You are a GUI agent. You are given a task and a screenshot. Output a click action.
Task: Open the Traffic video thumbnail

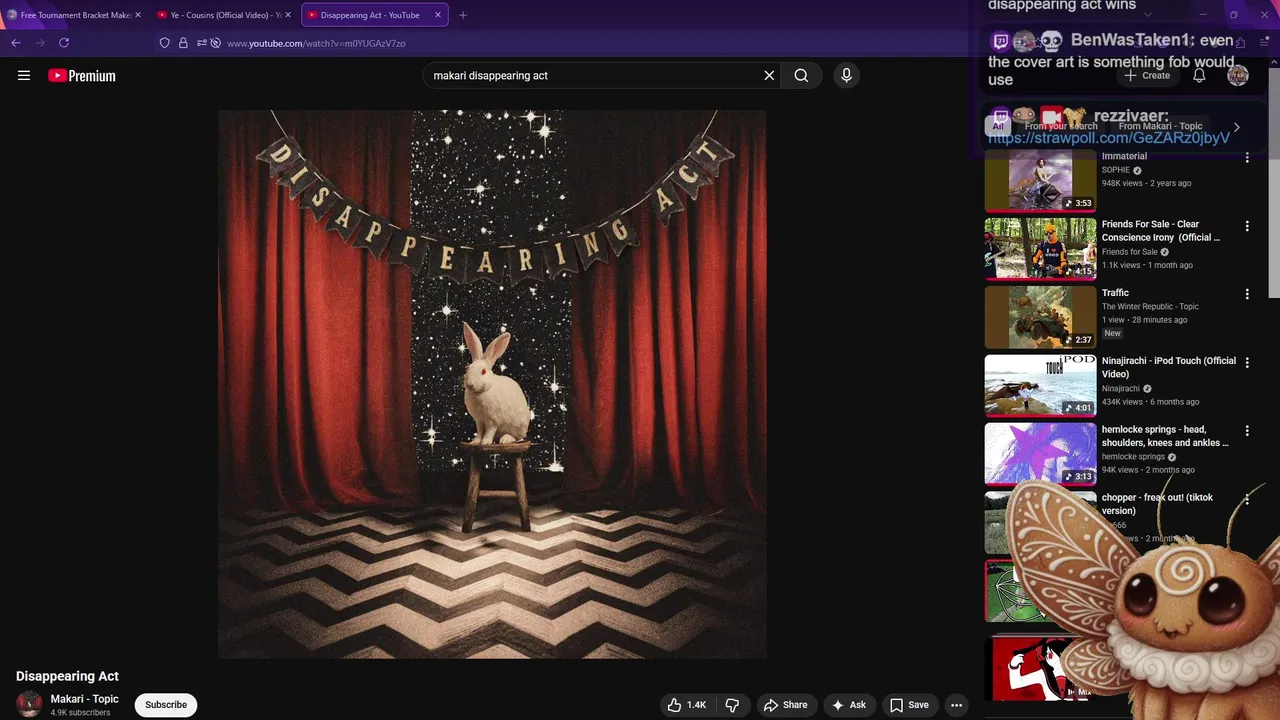pyautogui.click(x=1040, y=317)
